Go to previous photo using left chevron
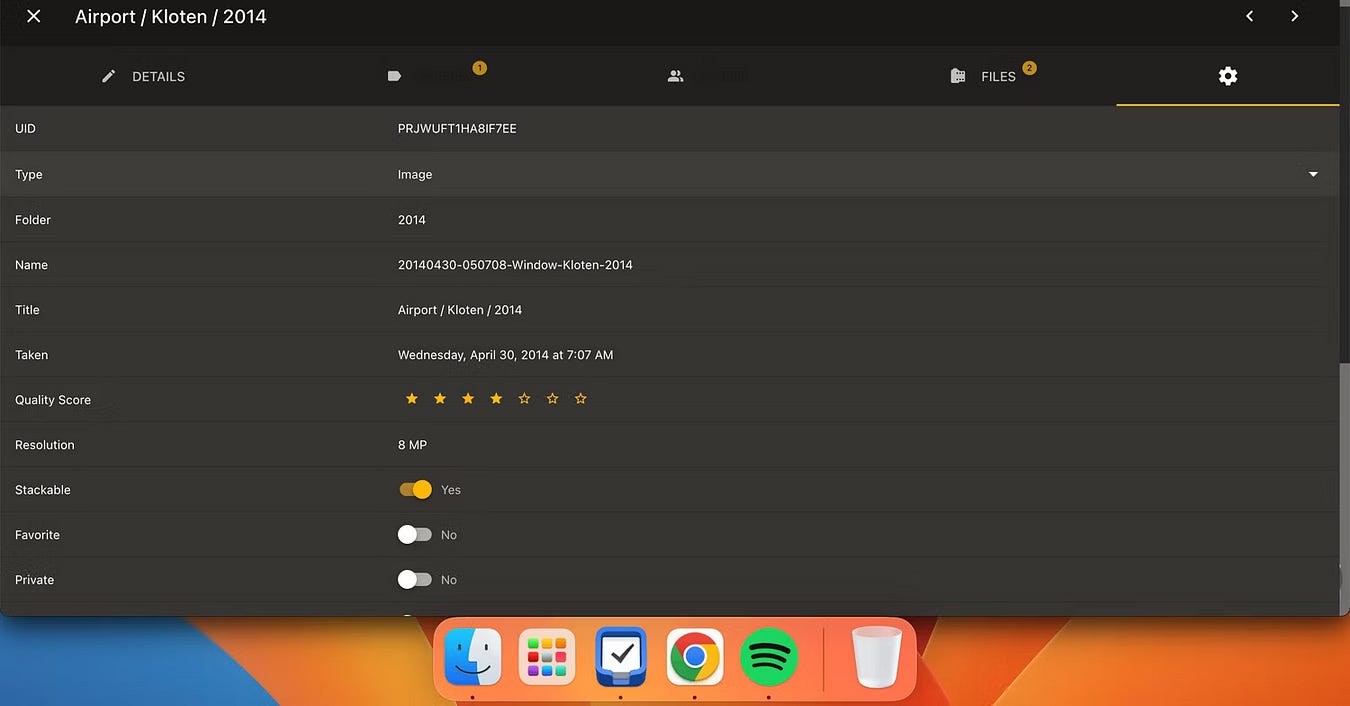The image size is (1350, 706). (x=1250, y=16)
